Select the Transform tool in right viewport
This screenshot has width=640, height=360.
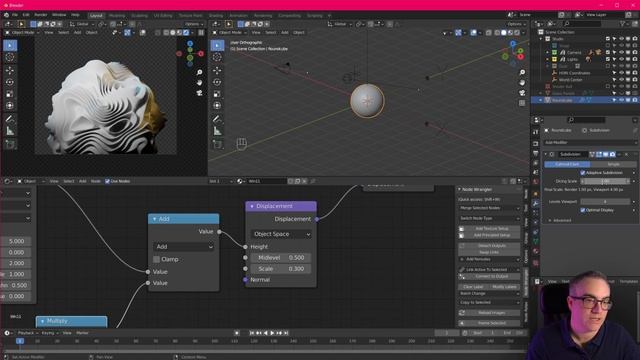pyautogui.click(x=217, y=105)
